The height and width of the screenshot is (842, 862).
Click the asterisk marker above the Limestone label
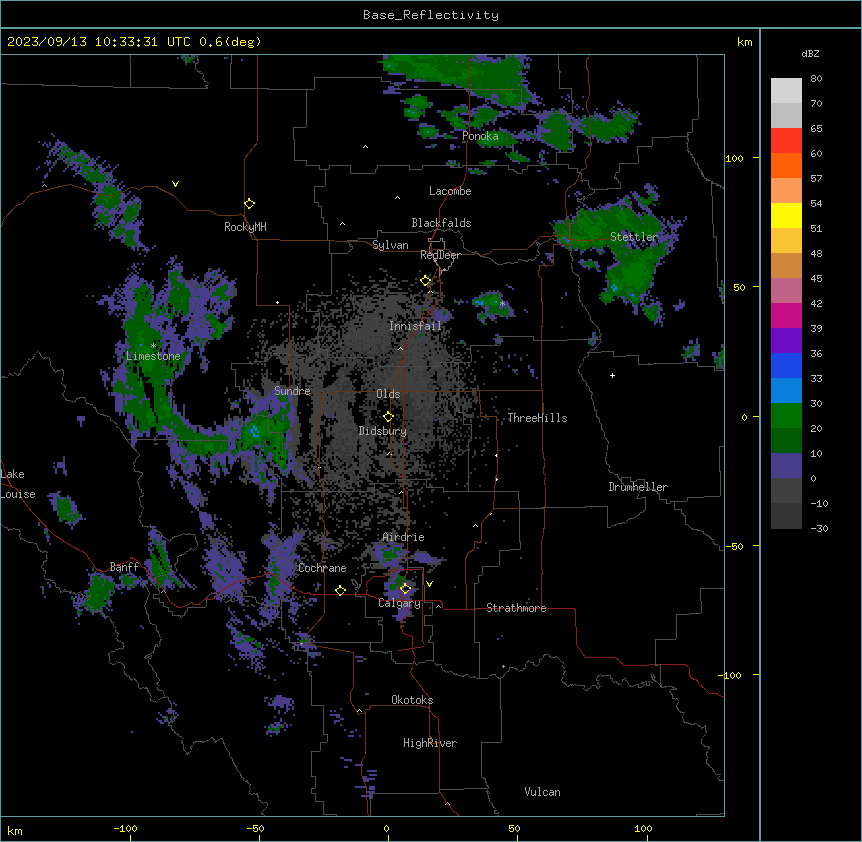(153, 346)
